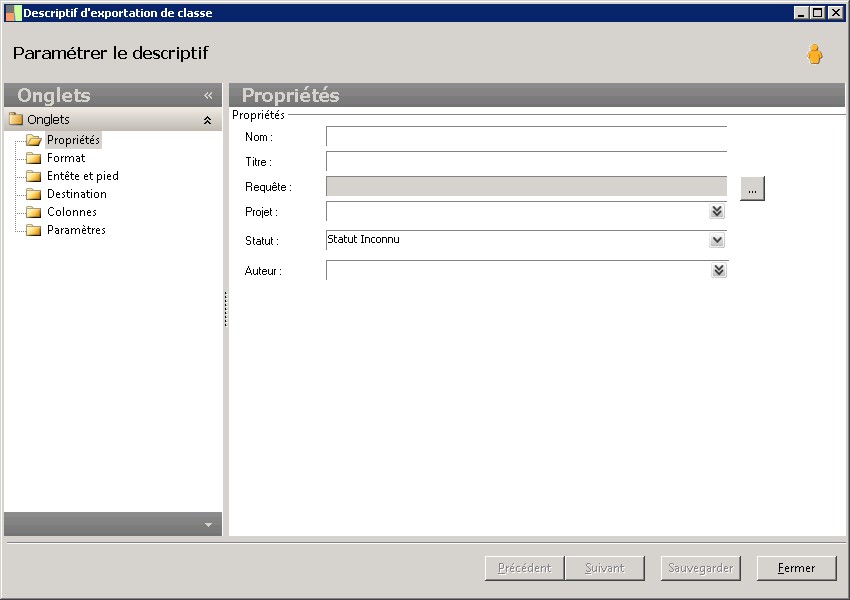Image resolution: width=850 pixels, height=600 pixels.
Task: Go to the Destination section
Action: pos(76,193)
